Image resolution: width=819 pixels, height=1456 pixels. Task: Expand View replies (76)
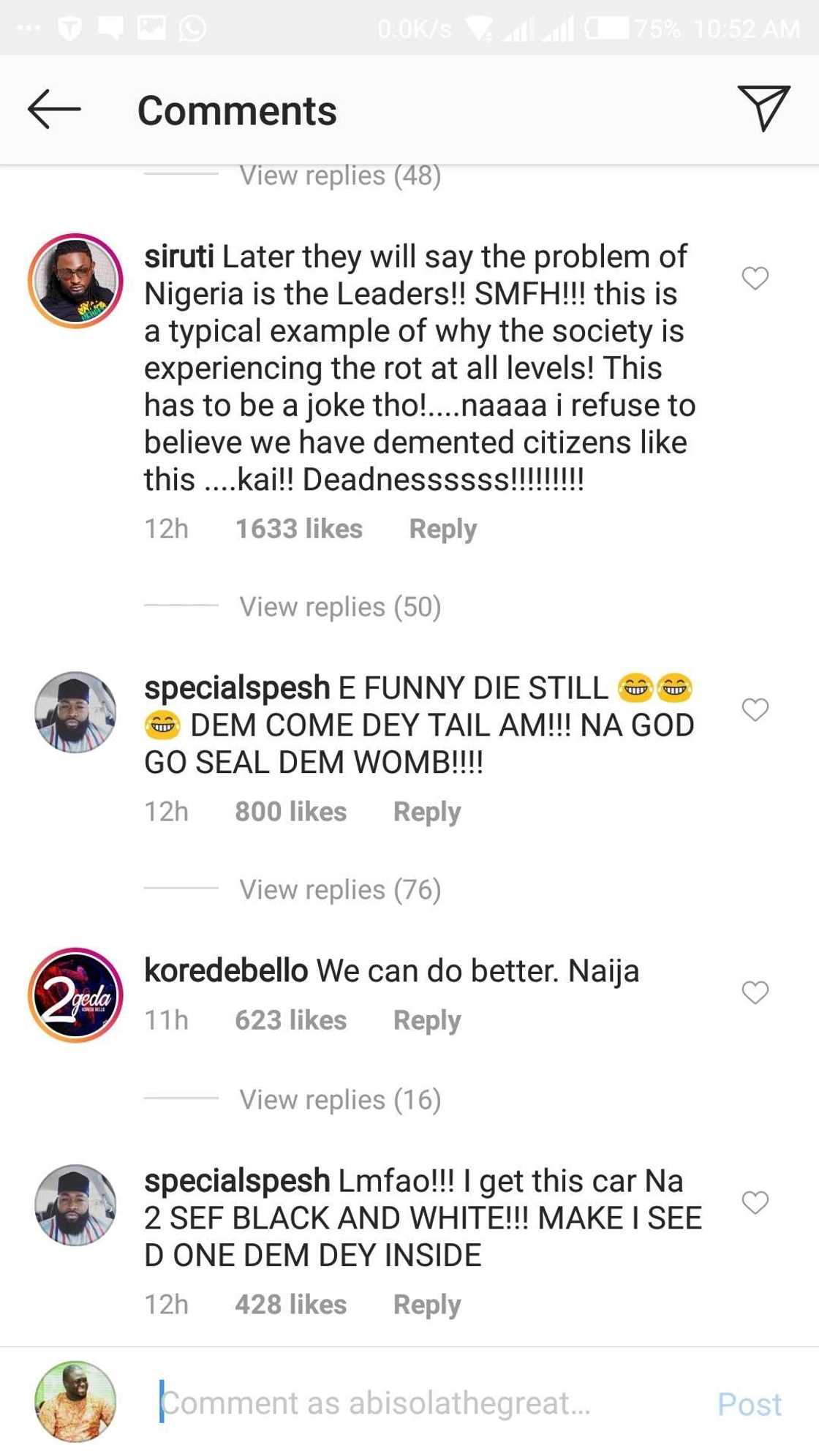coord(339,889)
